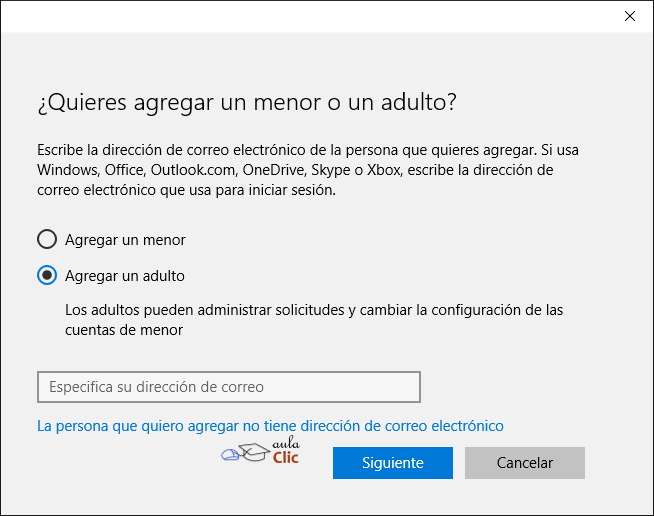The height and width of the screenshot is (516, 654).
Task: Click the "Agregar un adulto" label text
Action: tap(125, 275)
